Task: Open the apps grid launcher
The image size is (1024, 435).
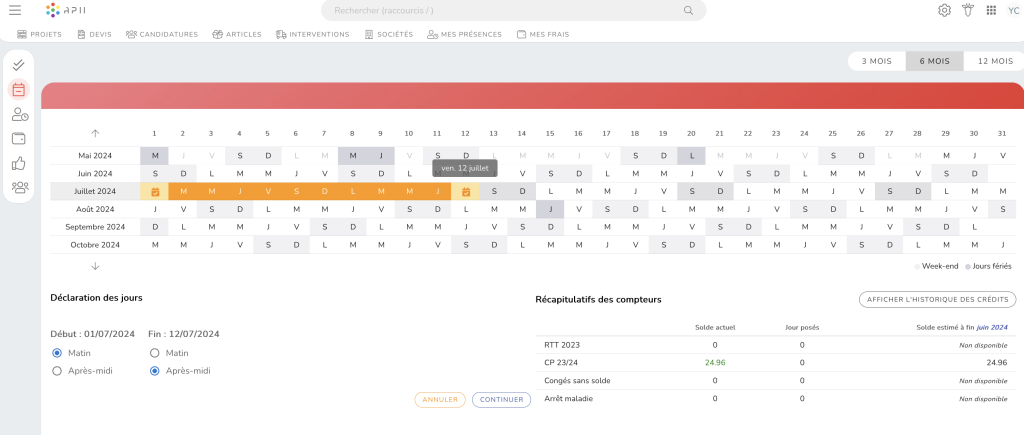Action: click(x=991, y=10)
